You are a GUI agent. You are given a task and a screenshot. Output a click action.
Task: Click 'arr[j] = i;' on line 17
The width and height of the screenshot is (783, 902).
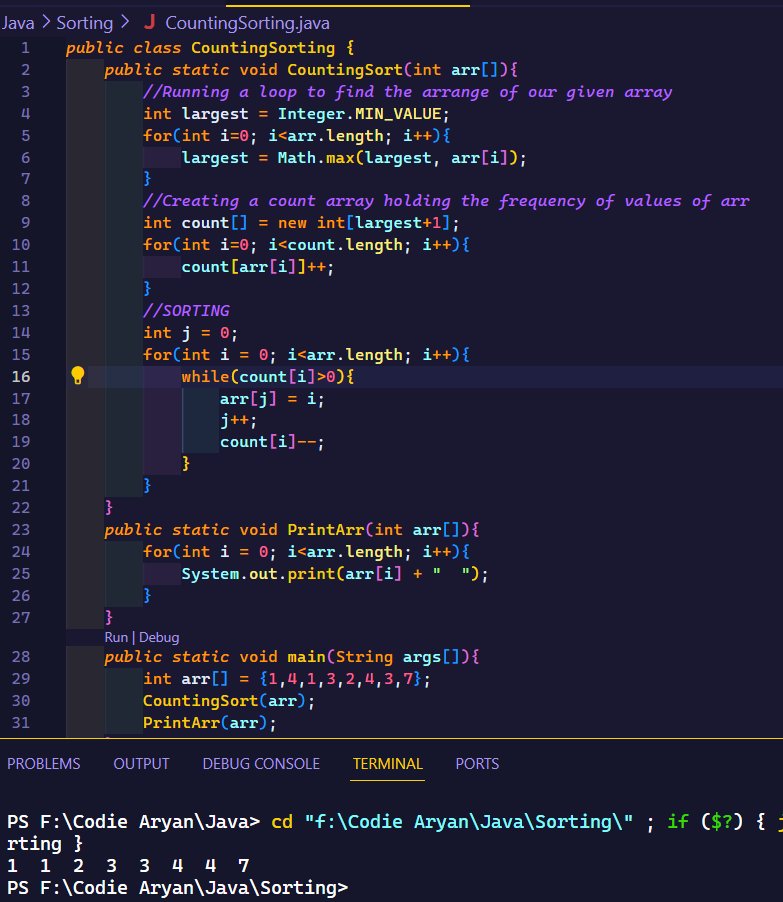tap(272, 399)
